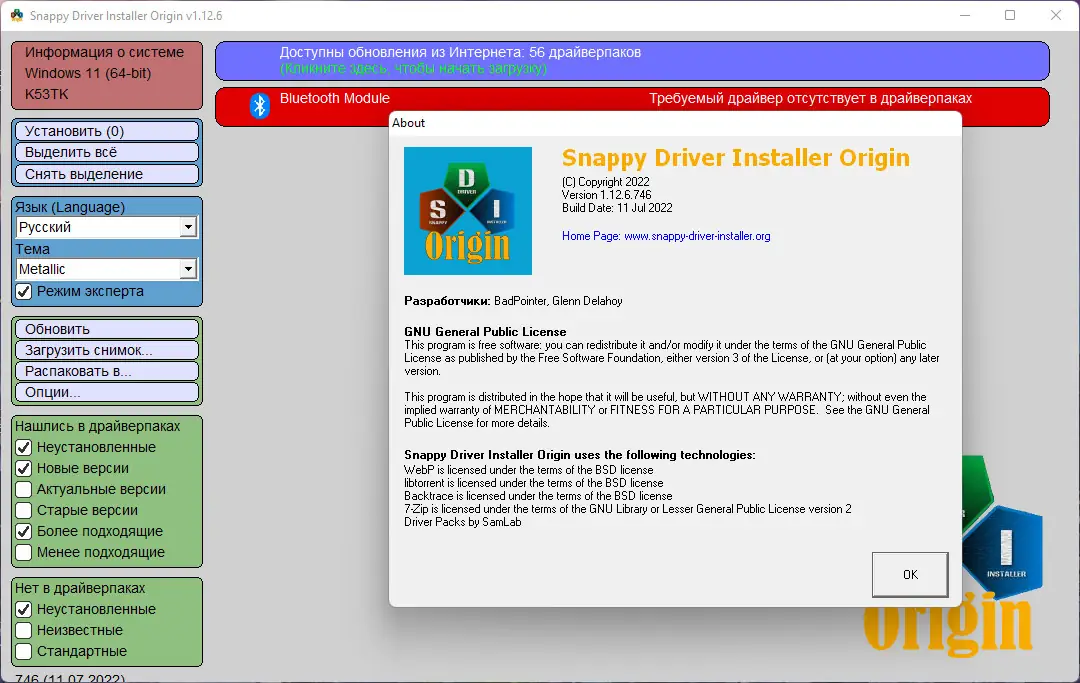Click the Установить (0) button
The height and width of the screenshot is (683, 1080).
pos(106,130)
